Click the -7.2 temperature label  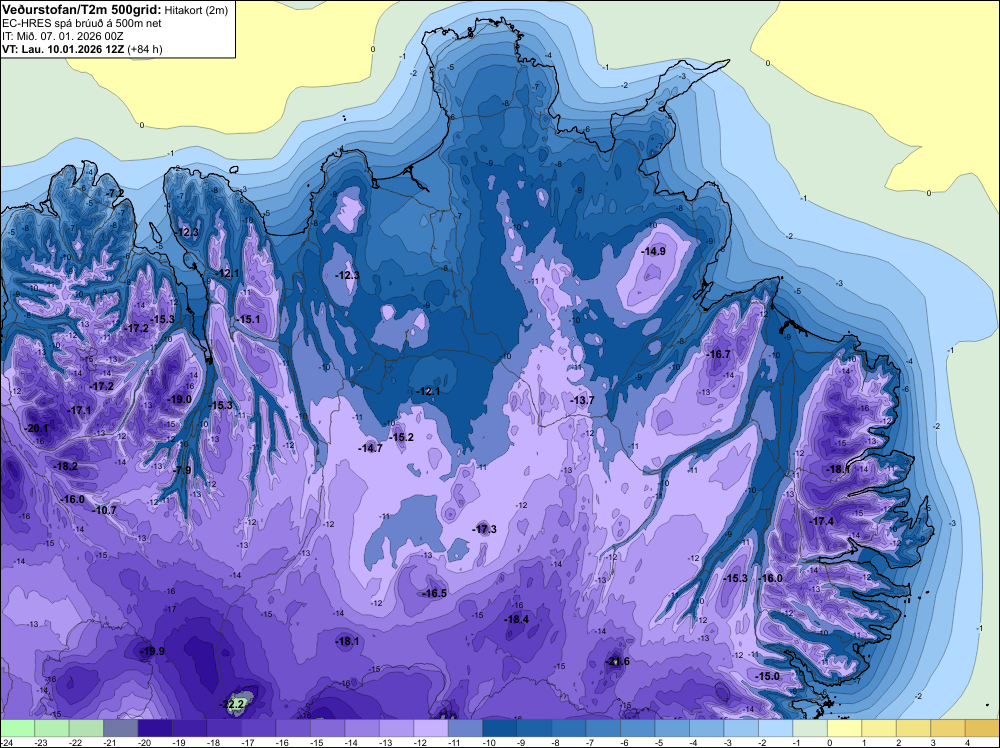(x=115, y=193)
